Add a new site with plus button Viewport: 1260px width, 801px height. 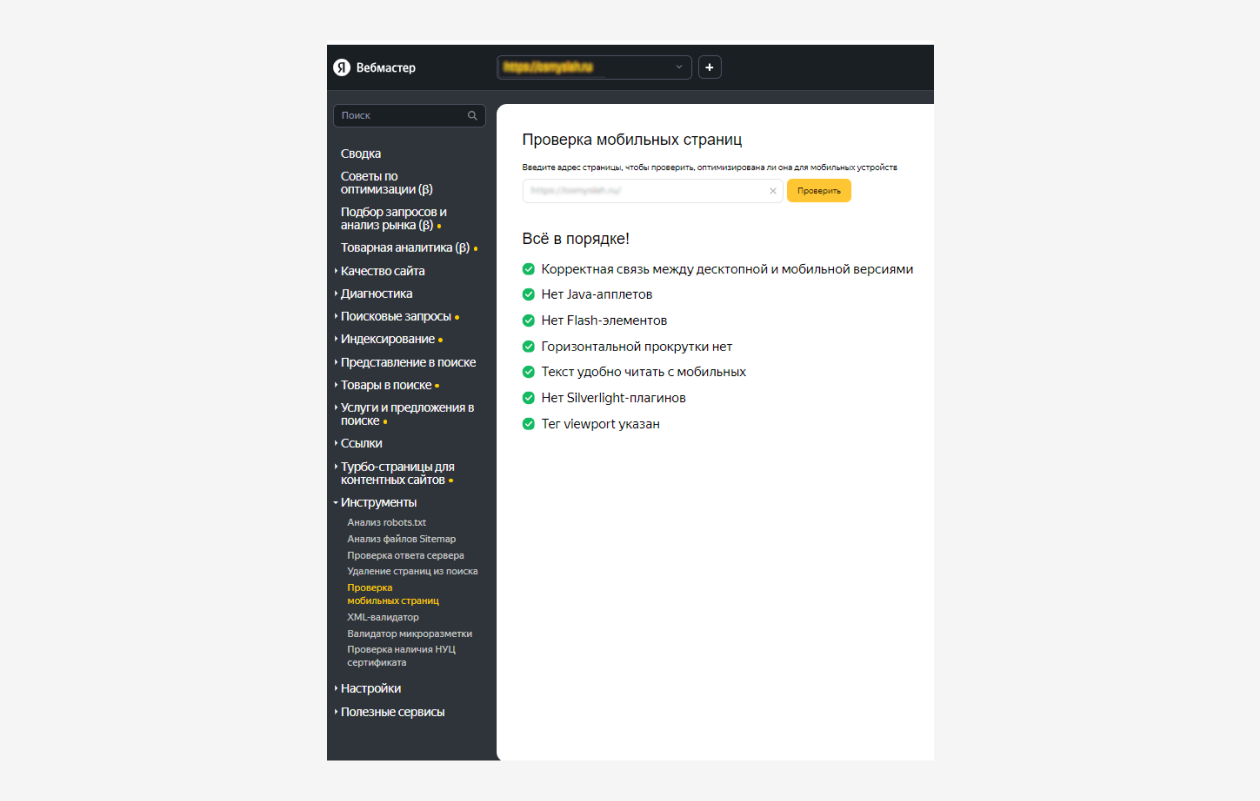coord(710,67)
